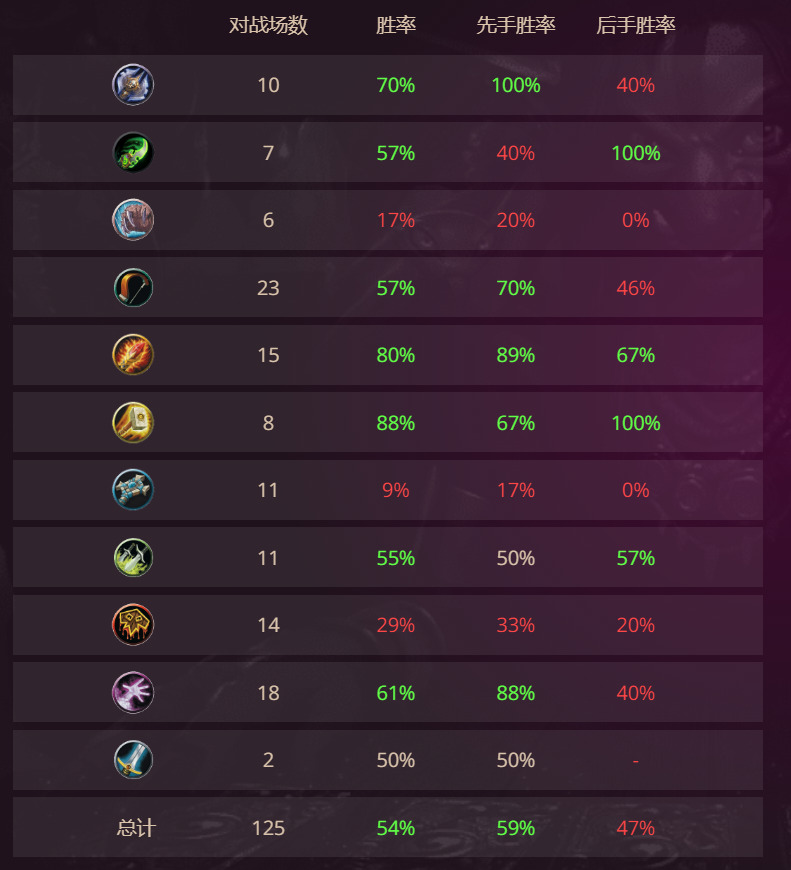Pick the Rogue daggers icon
Screen dimensions: 791x870
click(x=133, y=558)
